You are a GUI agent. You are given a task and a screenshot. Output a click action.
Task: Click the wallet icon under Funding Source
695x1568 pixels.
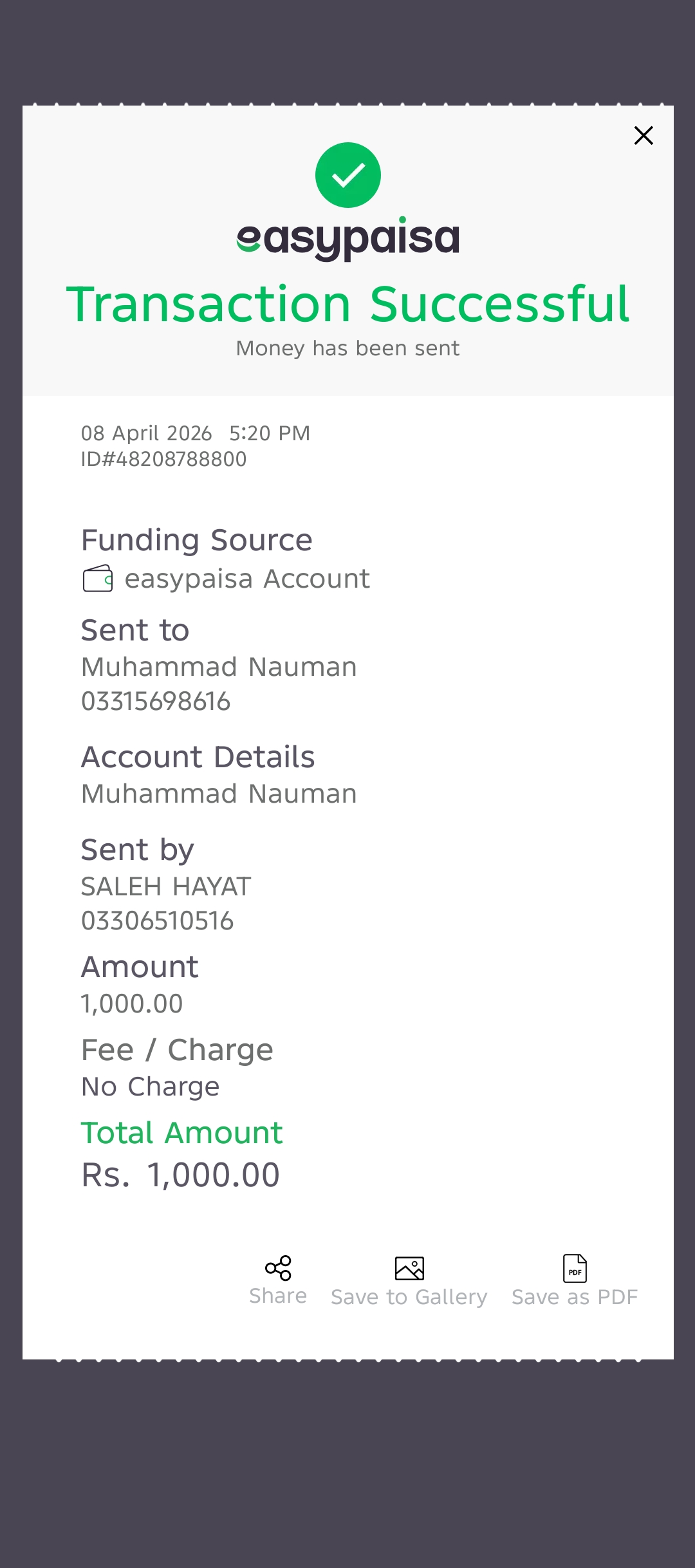(98, 578)
